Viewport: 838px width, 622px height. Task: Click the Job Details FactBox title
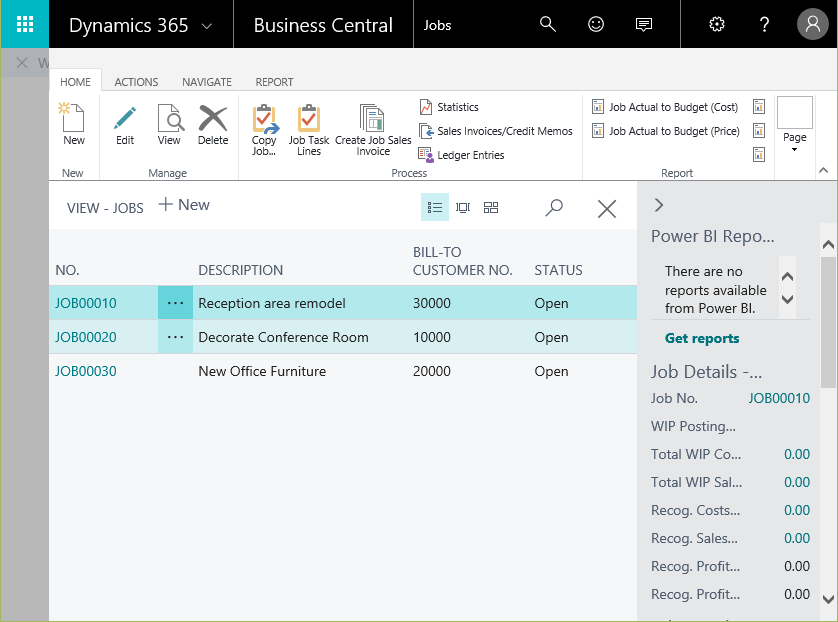point(706,372)
